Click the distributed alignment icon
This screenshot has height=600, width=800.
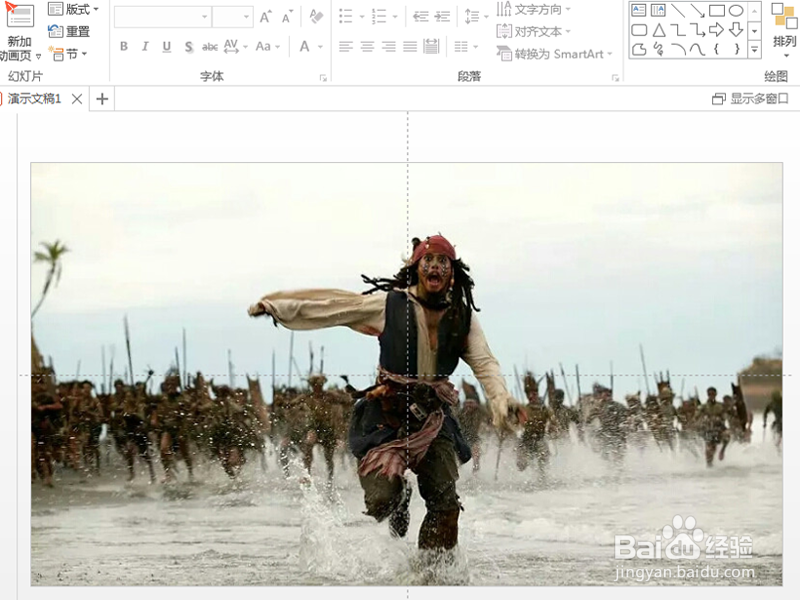tap(432, 47)
